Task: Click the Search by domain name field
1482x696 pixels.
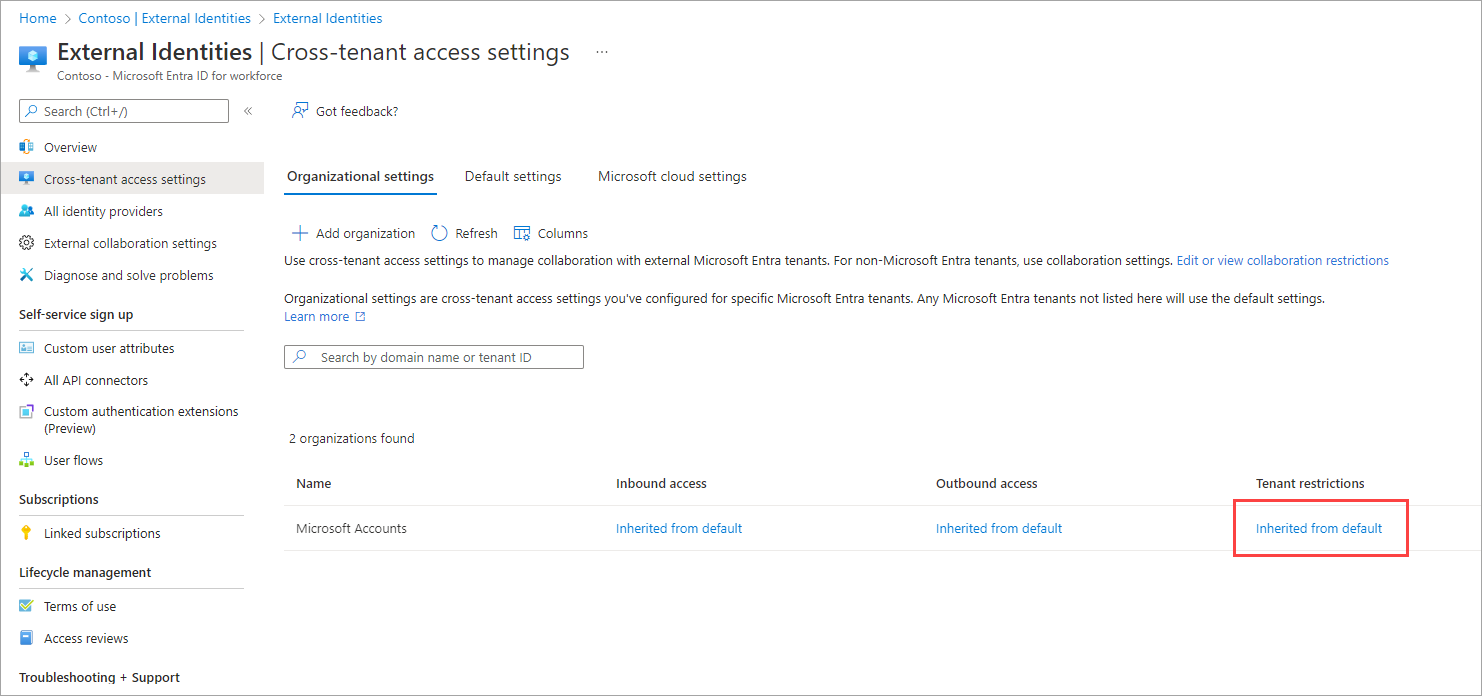Action: point(440,357)
